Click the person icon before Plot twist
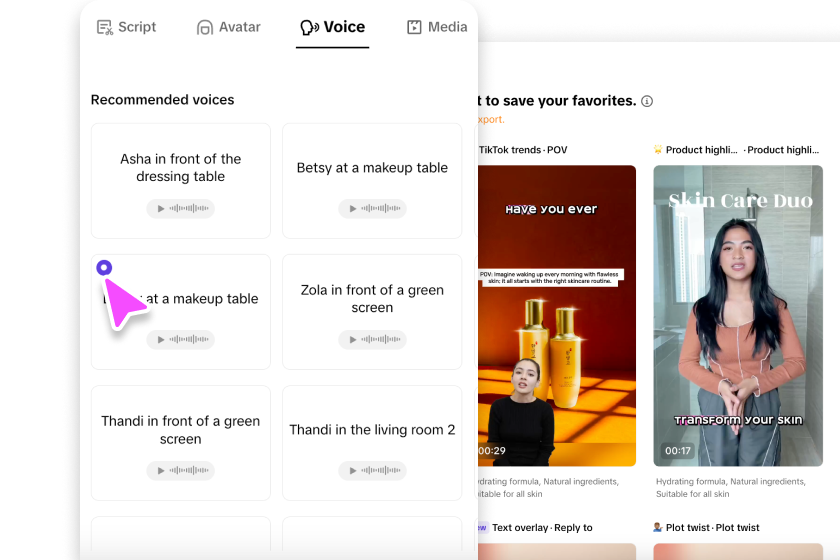The width and height of the screenshot is (840, 560). pyautogui.click(x=658, y=527)
